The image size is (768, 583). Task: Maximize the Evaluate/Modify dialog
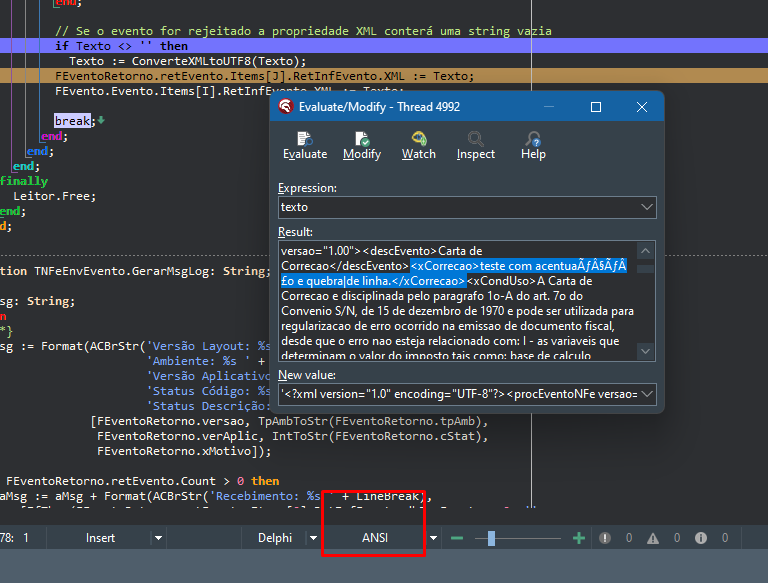point(596,107)
